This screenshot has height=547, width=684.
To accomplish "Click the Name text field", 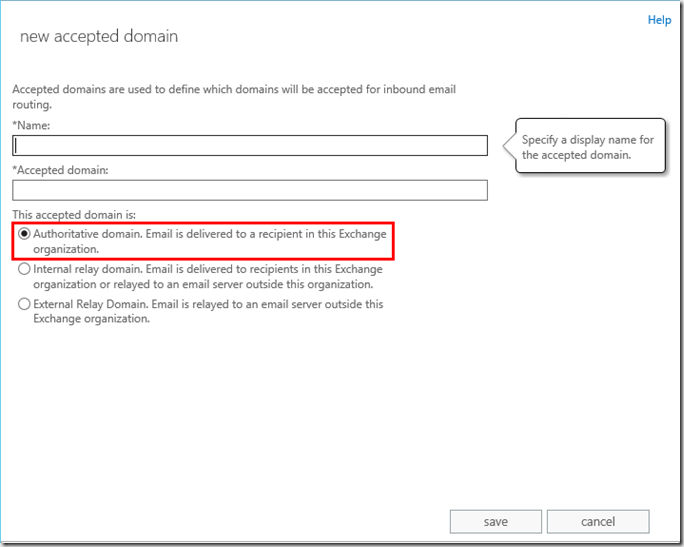I will pyautogui.click(x=250, y=146).
